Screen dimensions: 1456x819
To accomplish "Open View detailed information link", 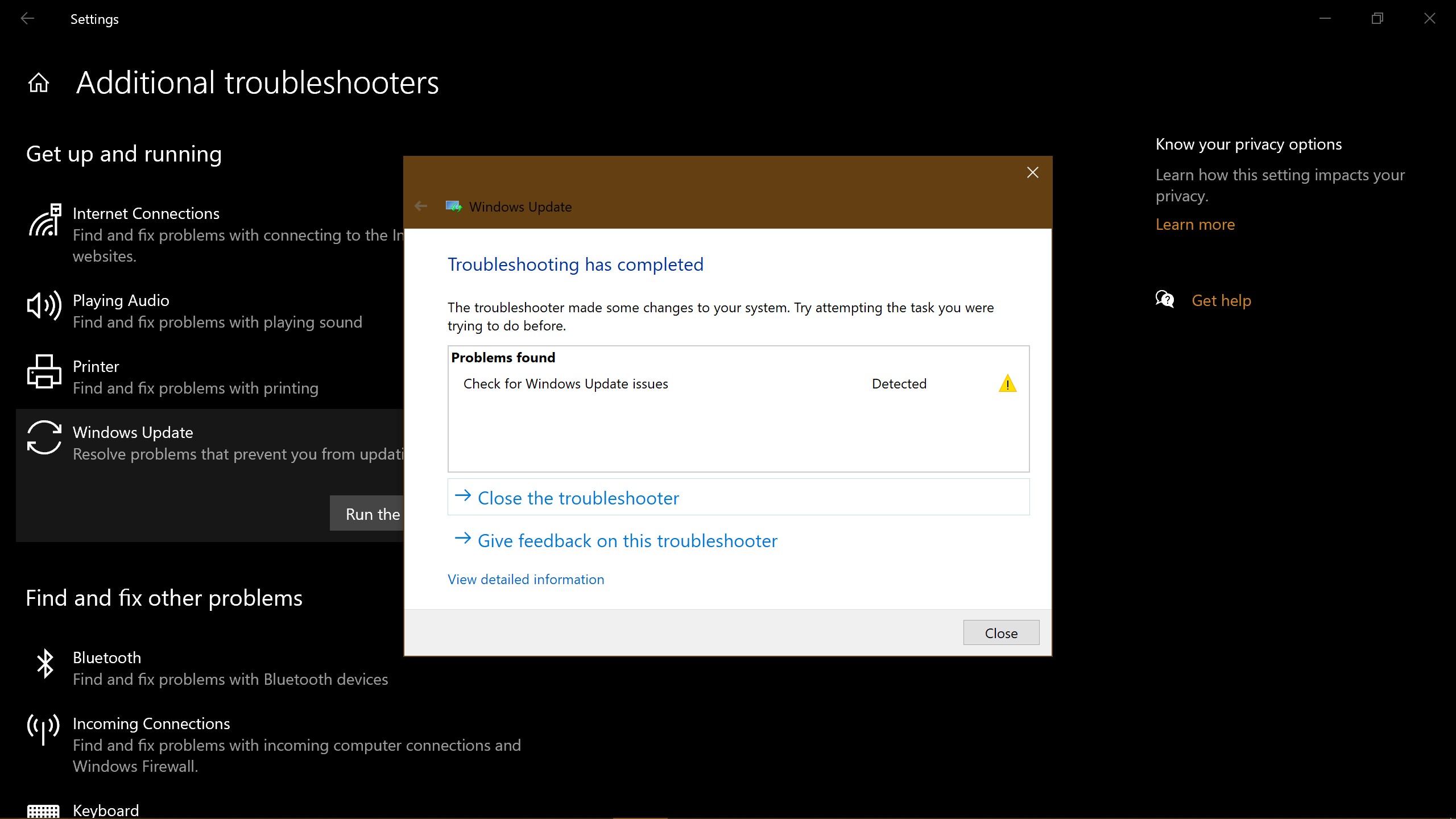I will pos(526,579).
